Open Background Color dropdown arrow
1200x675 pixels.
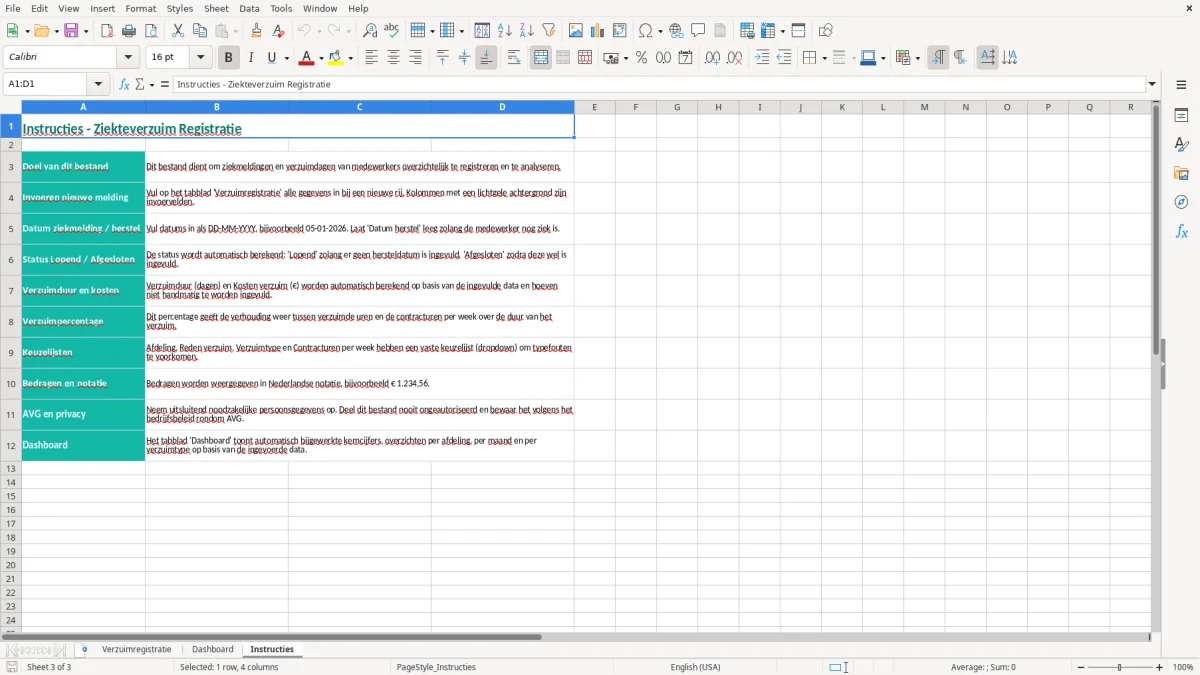[350, 58]
